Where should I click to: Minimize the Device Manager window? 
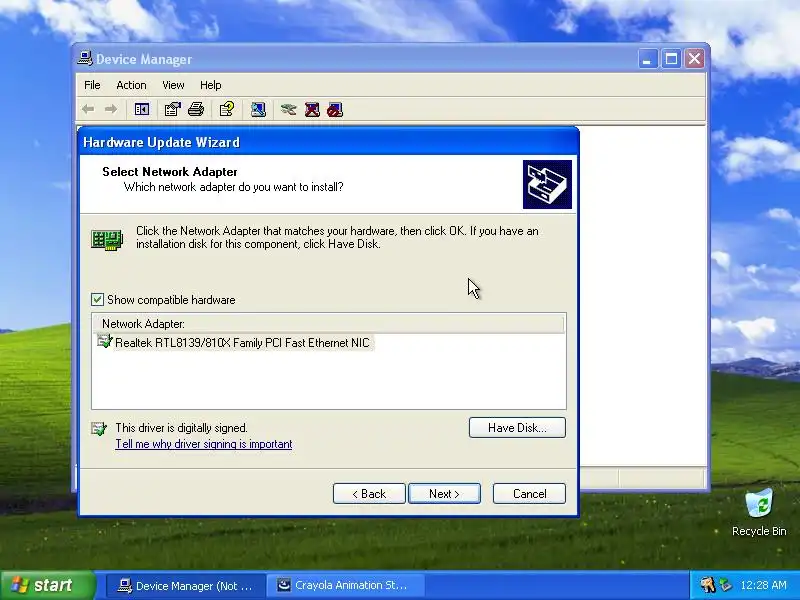(x=648, y=59)
